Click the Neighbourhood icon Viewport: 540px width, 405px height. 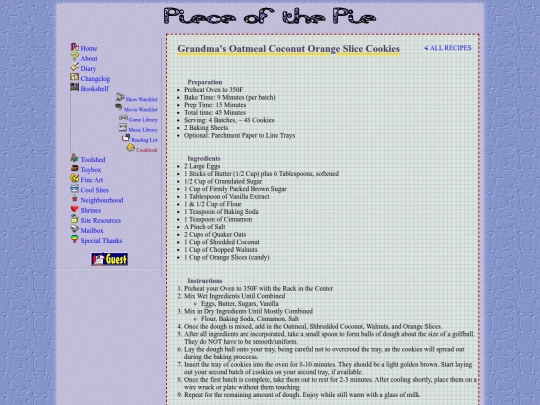pyautogui.click(x=74, y=199)
